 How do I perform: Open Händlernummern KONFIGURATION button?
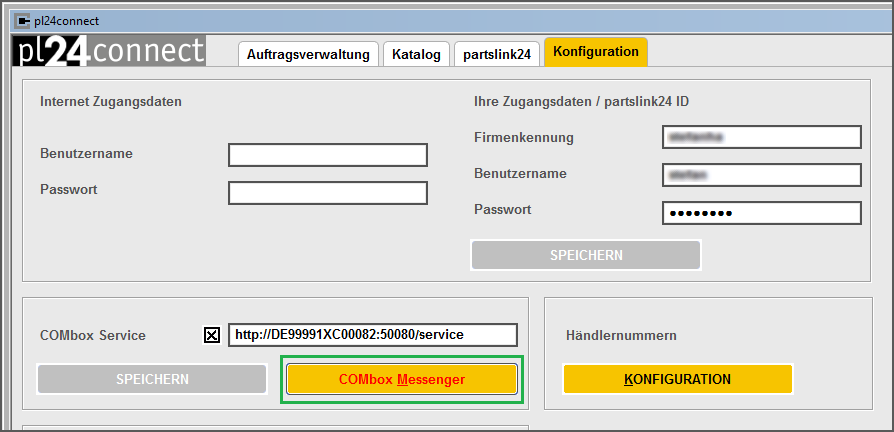[x=678, y=379]
